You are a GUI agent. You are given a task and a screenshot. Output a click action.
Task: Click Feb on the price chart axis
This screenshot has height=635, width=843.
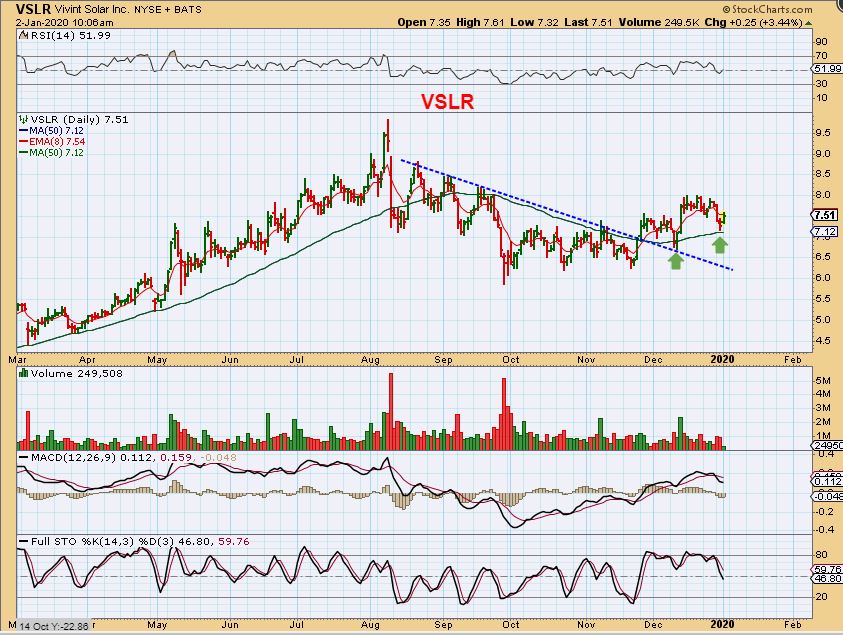[x=793, y=360]
